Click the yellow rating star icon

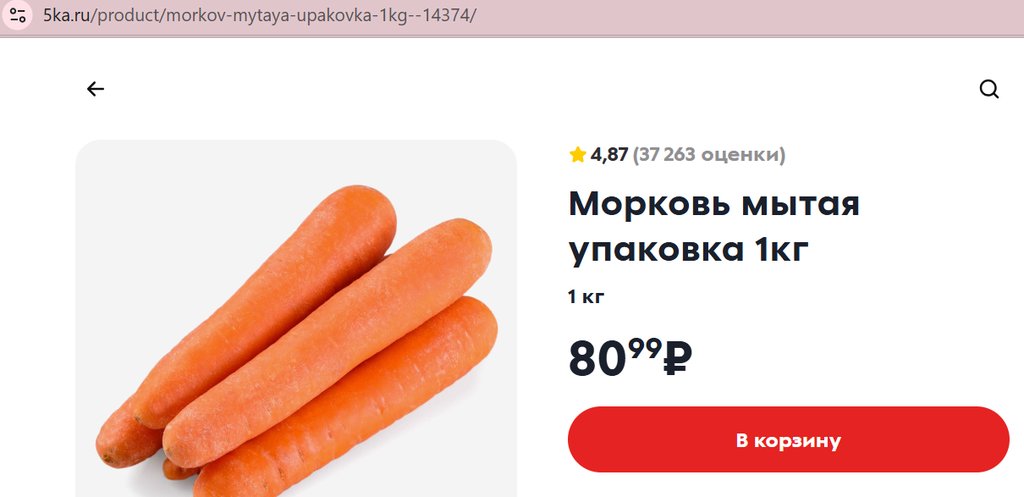coord(577,154)
